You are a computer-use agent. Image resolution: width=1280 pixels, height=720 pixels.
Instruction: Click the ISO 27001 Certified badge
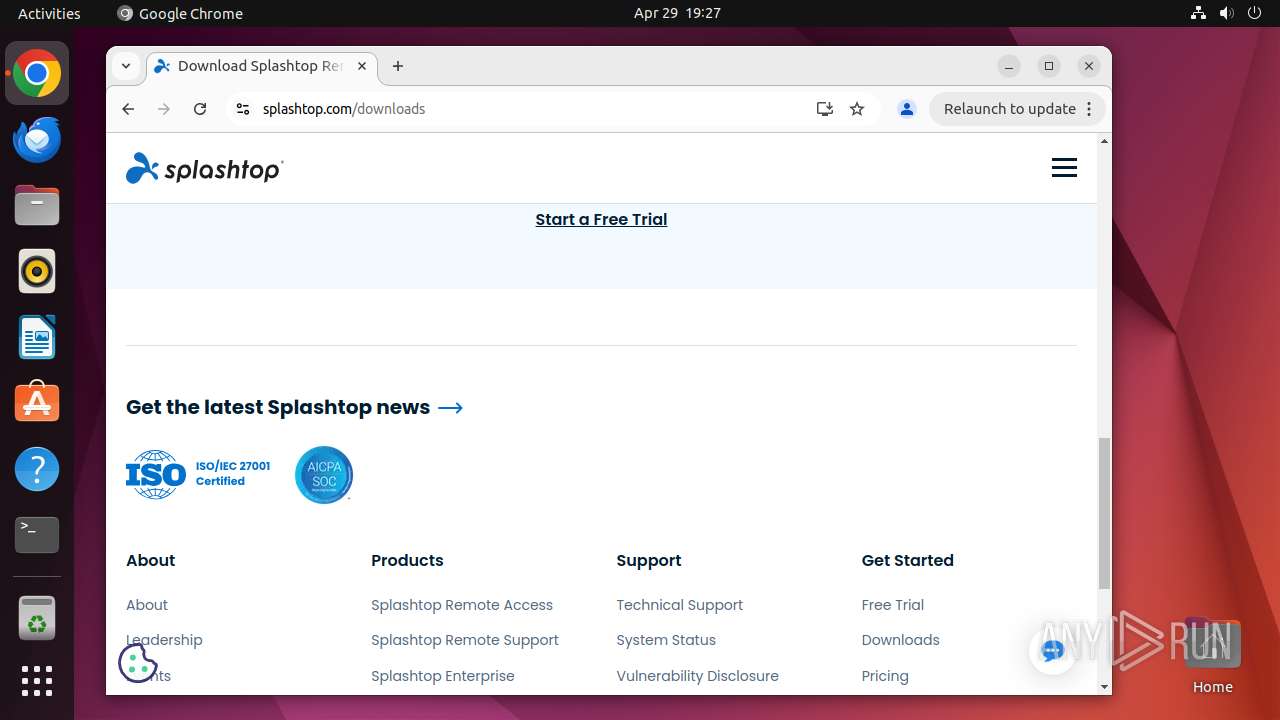198,474
